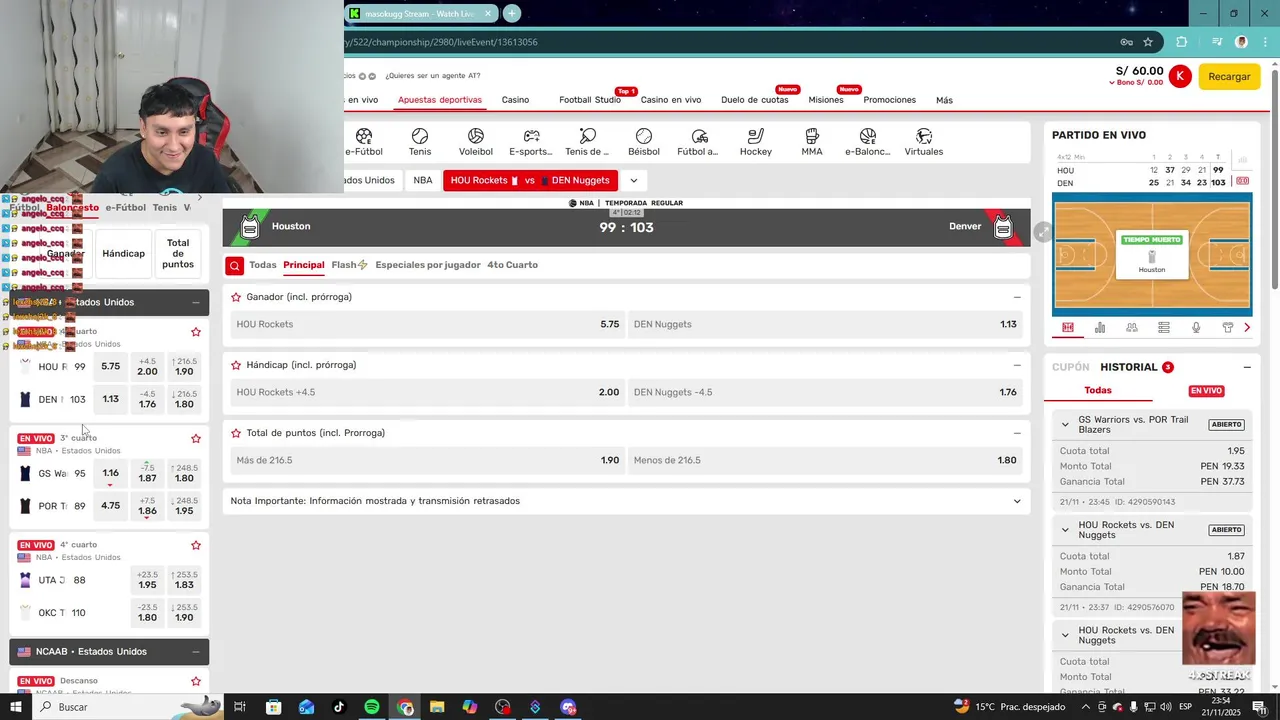Switch to the Principal markets tab

pyautogui.click(x=304, y=265)
